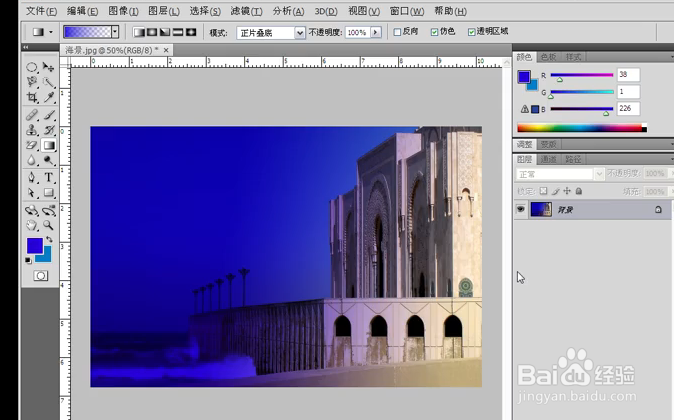Choose diamond gradient style

pyautogui.click(x=191, y=32)
